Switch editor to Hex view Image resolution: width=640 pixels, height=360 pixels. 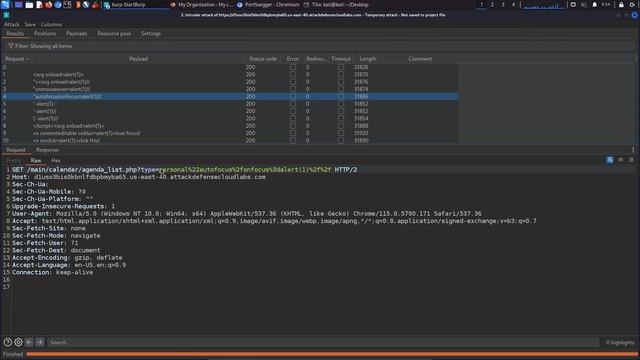56,160
